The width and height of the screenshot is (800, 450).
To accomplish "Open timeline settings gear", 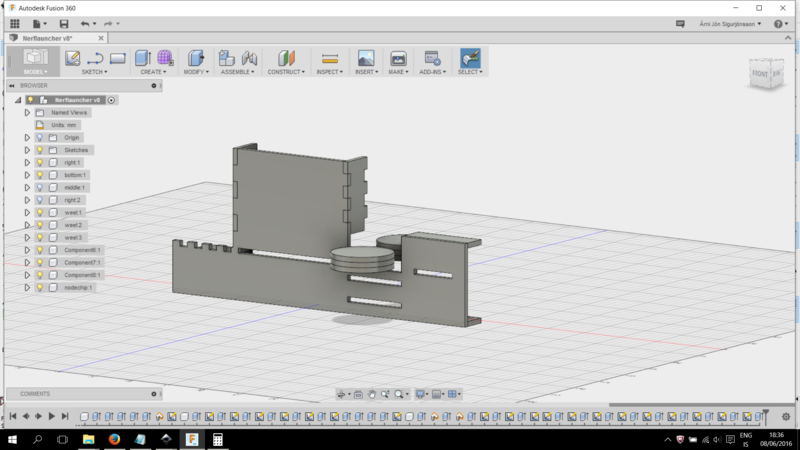I will [786, 417].
